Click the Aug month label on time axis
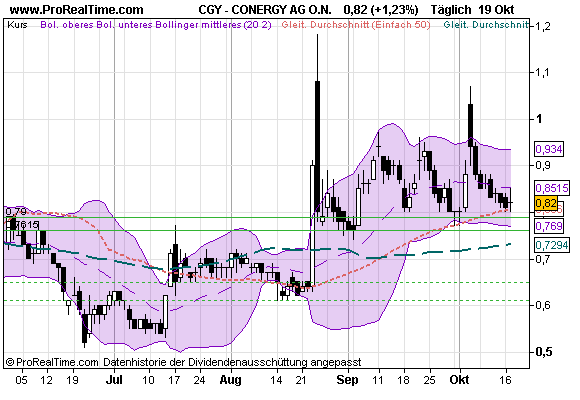Screen dimensions: 580x400 (x=230, y=380)
